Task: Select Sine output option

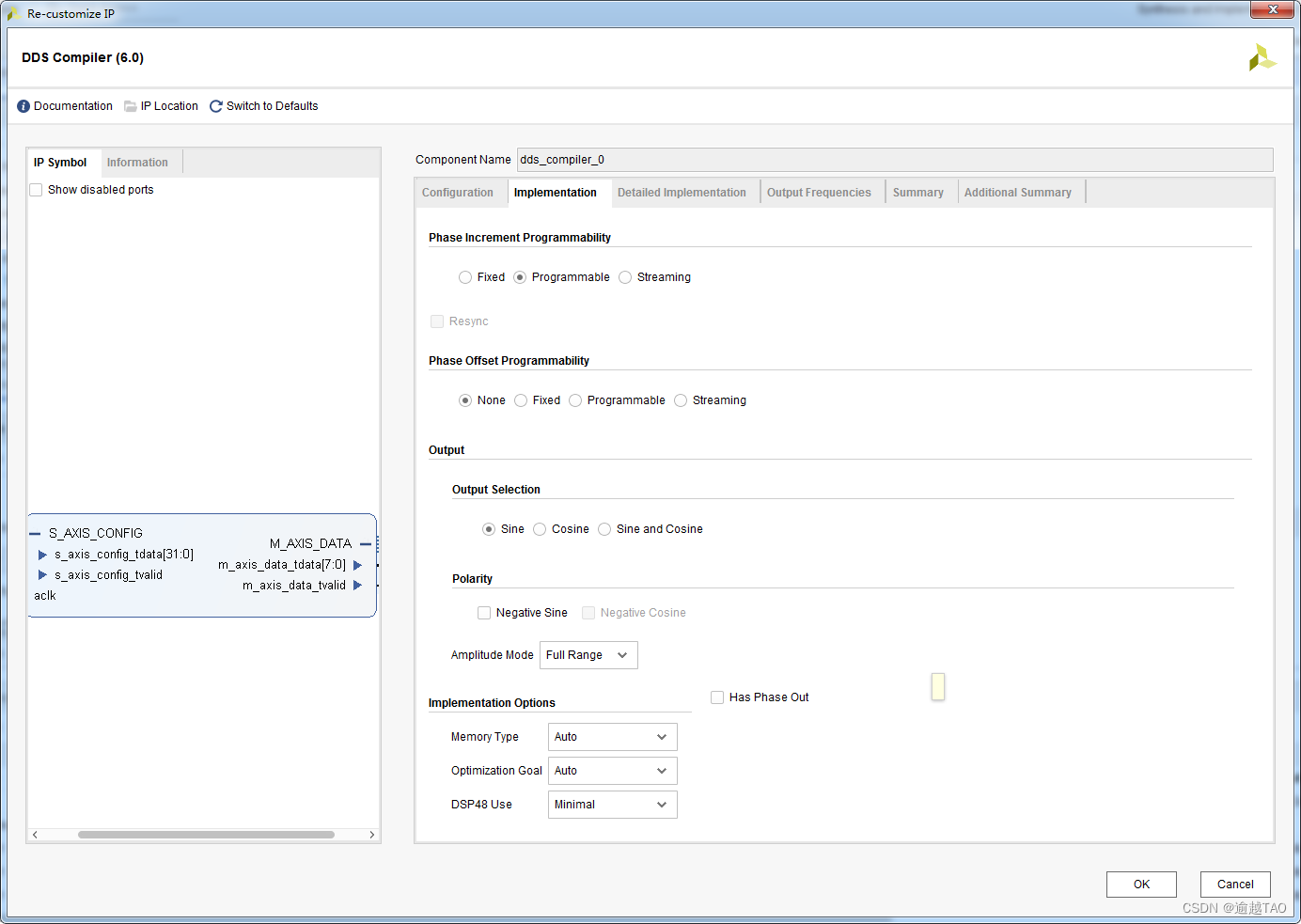Action: tap(489, 529)
